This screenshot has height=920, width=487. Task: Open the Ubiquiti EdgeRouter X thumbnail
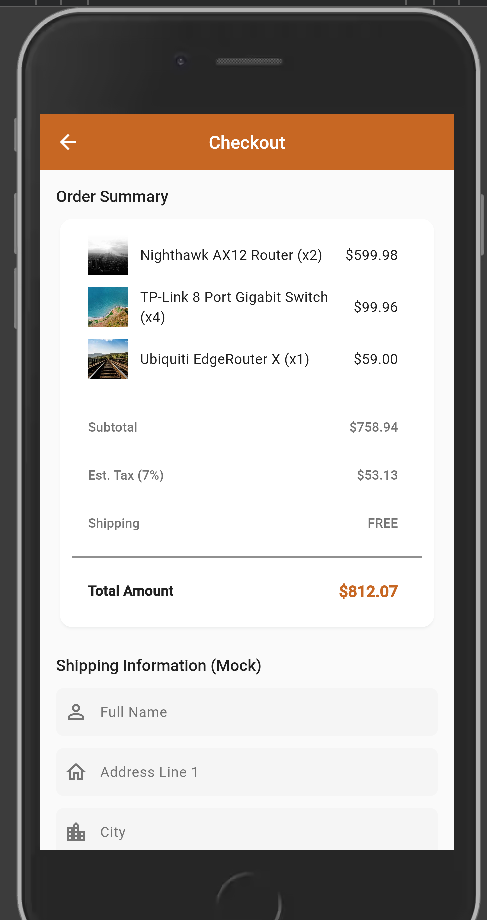tap(108, 358)
